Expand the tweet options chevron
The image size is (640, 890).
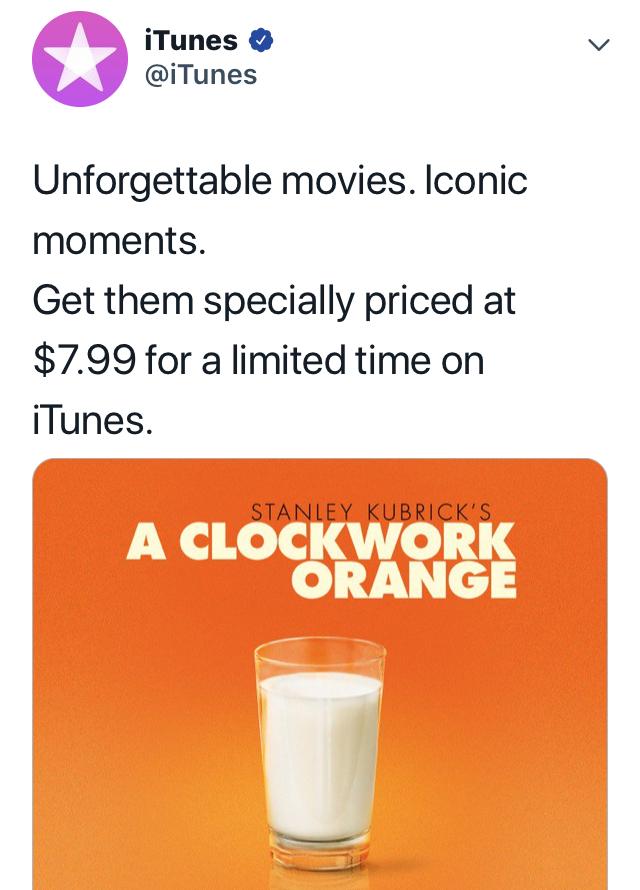click(598, 45)
